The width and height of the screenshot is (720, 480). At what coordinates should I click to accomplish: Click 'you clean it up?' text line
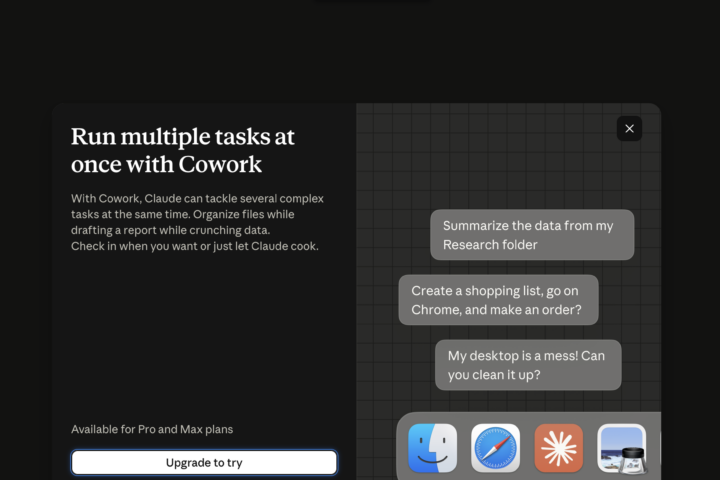tap(494, 375)
